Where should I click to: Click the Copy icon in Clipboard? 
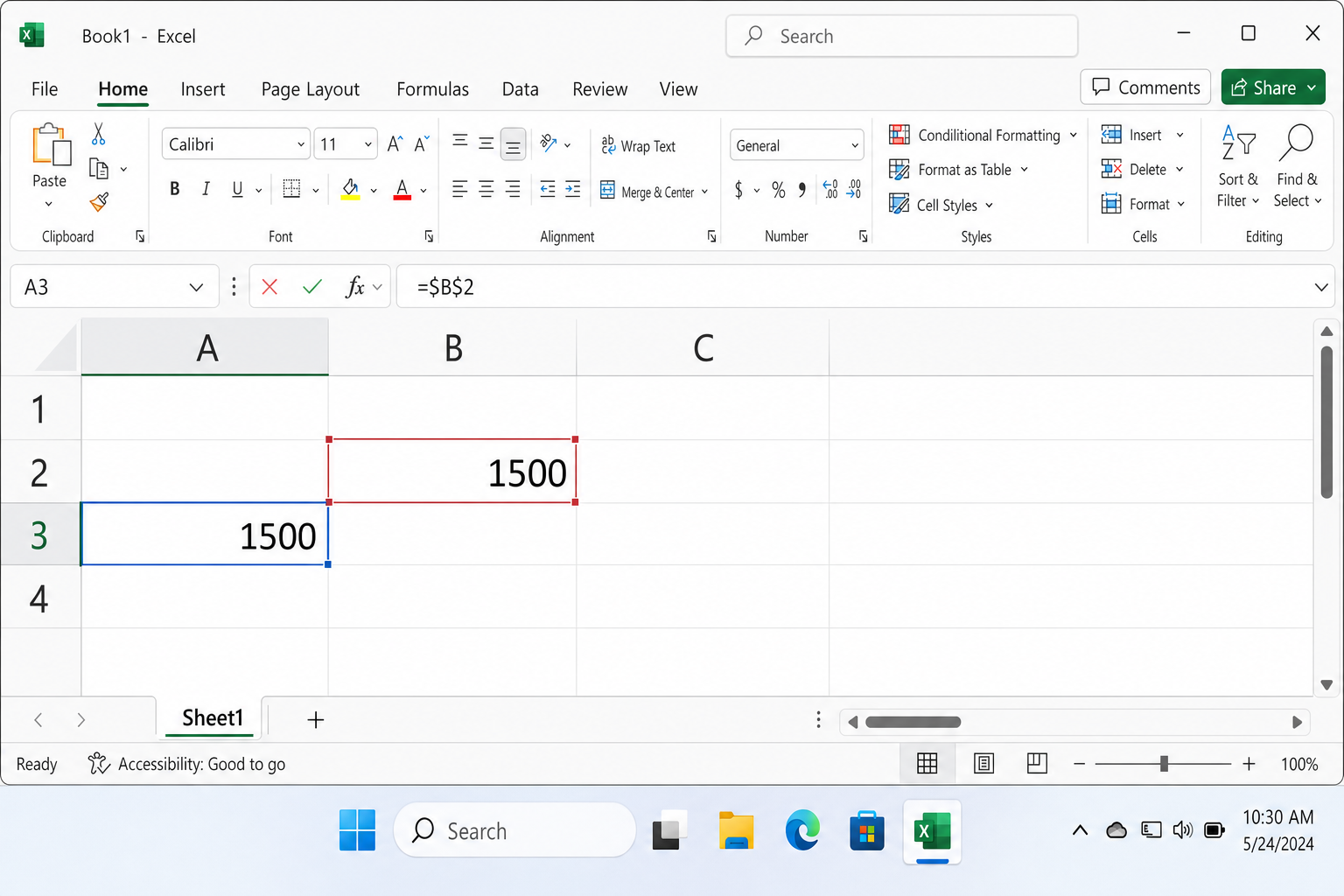[99, 169]
